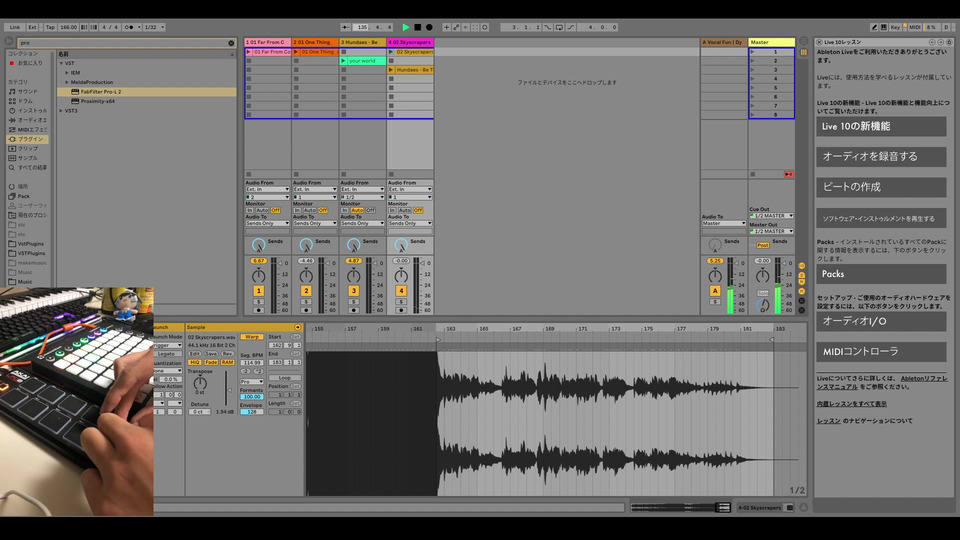Viewport: 960px width, 540px height.
Task: Click the 'Live 10の新機能' lesson button
Action: [881, 126]
